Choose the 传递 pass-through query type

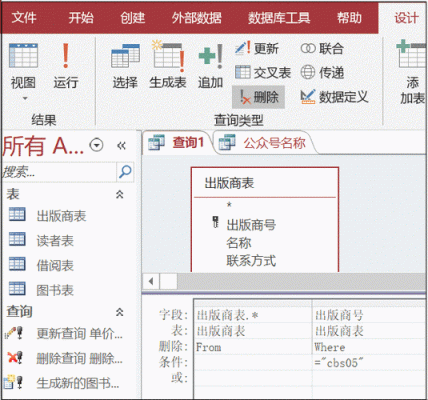[x=322, y=73]
